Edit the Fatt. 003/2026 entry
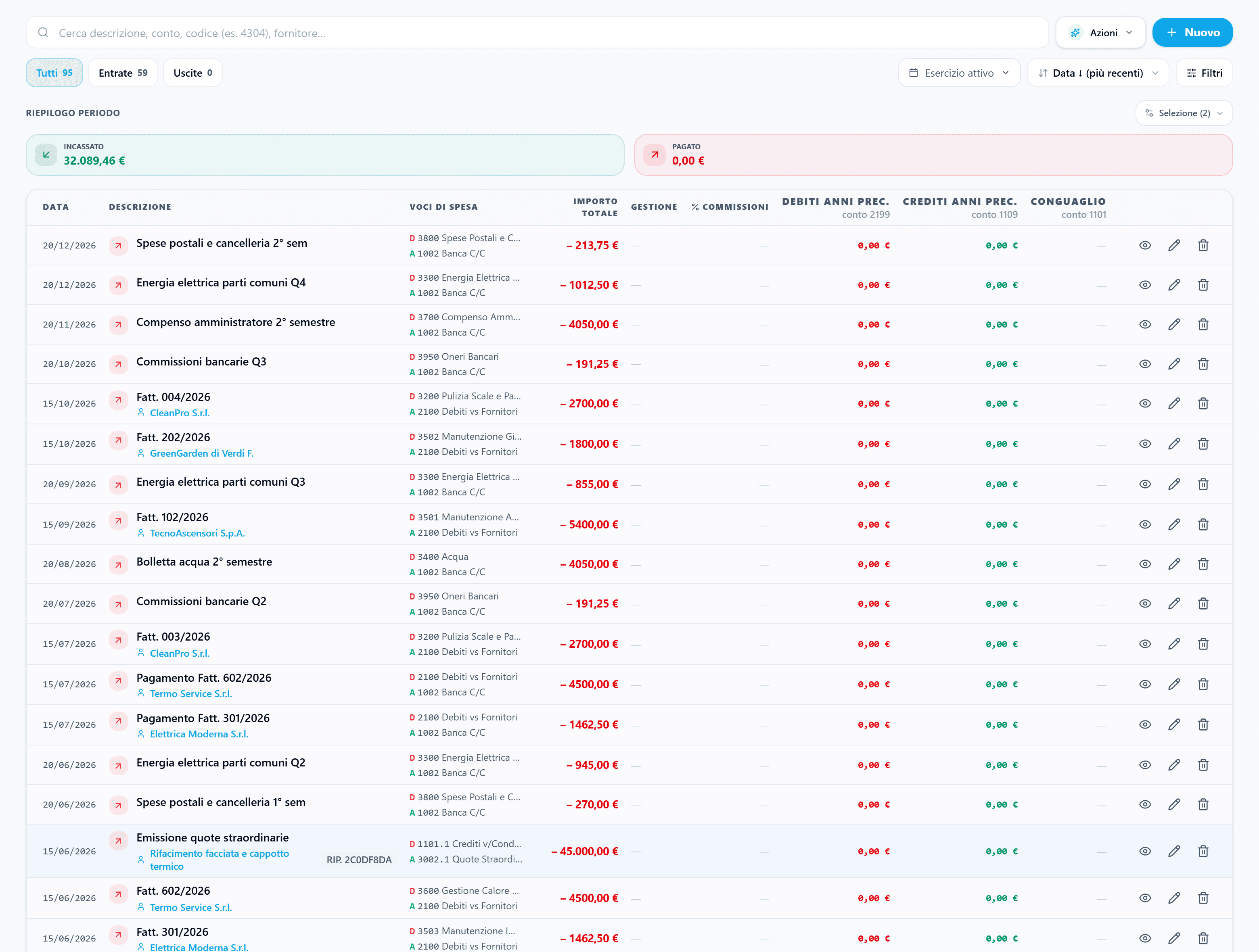The height and width of the screenshot is (952, 1259). click(1173, 643)
